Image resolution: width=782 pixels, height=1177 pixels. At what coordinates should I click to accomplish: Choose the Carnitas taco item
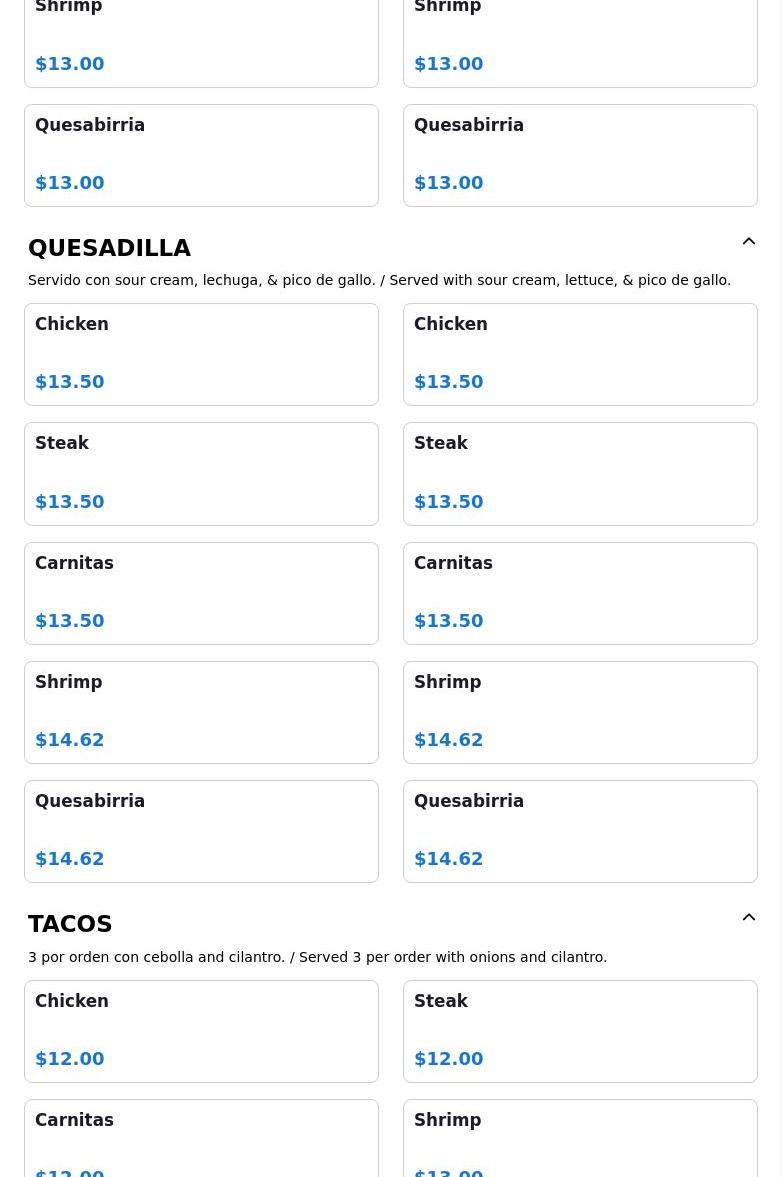coord(201,1140)
